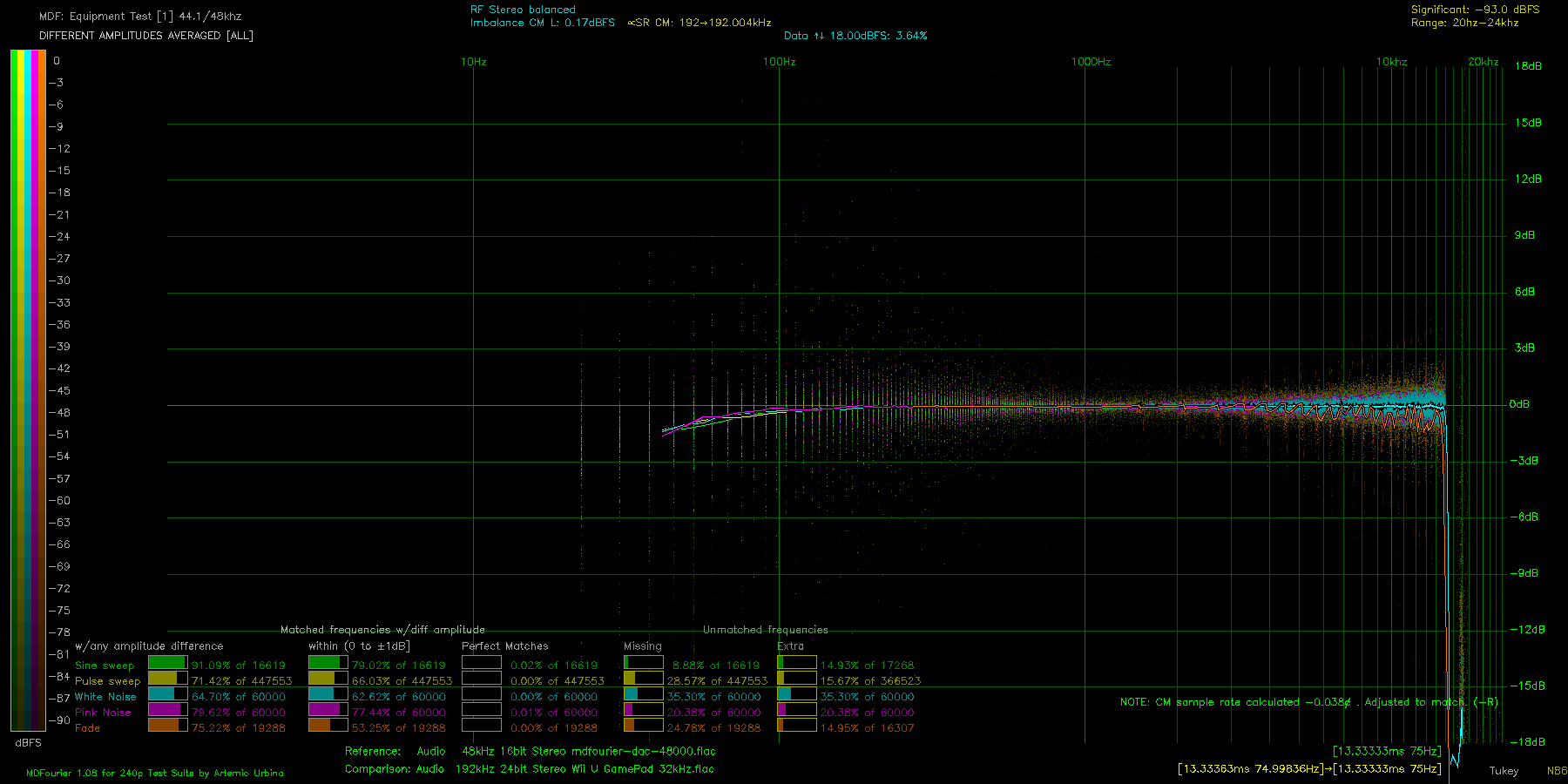Click 'MDFourier 1.08 for 240p Test Suite' credit

(x=155, y=773)
